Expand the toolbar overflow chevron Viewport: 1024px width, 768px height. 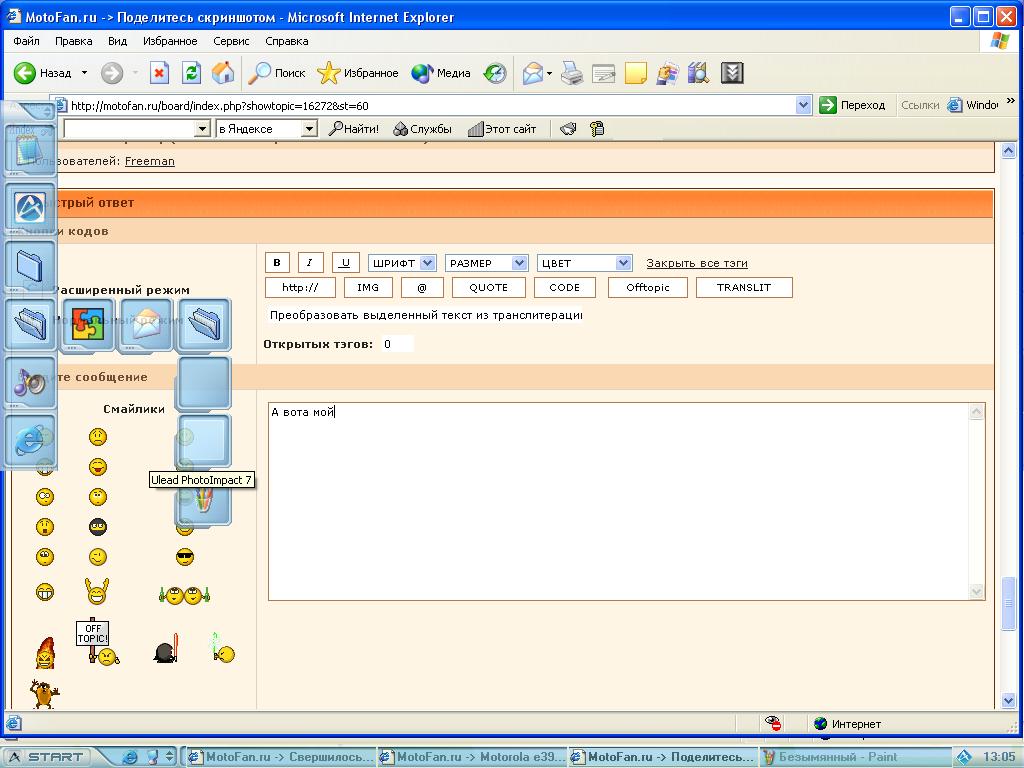[1011, 101]
